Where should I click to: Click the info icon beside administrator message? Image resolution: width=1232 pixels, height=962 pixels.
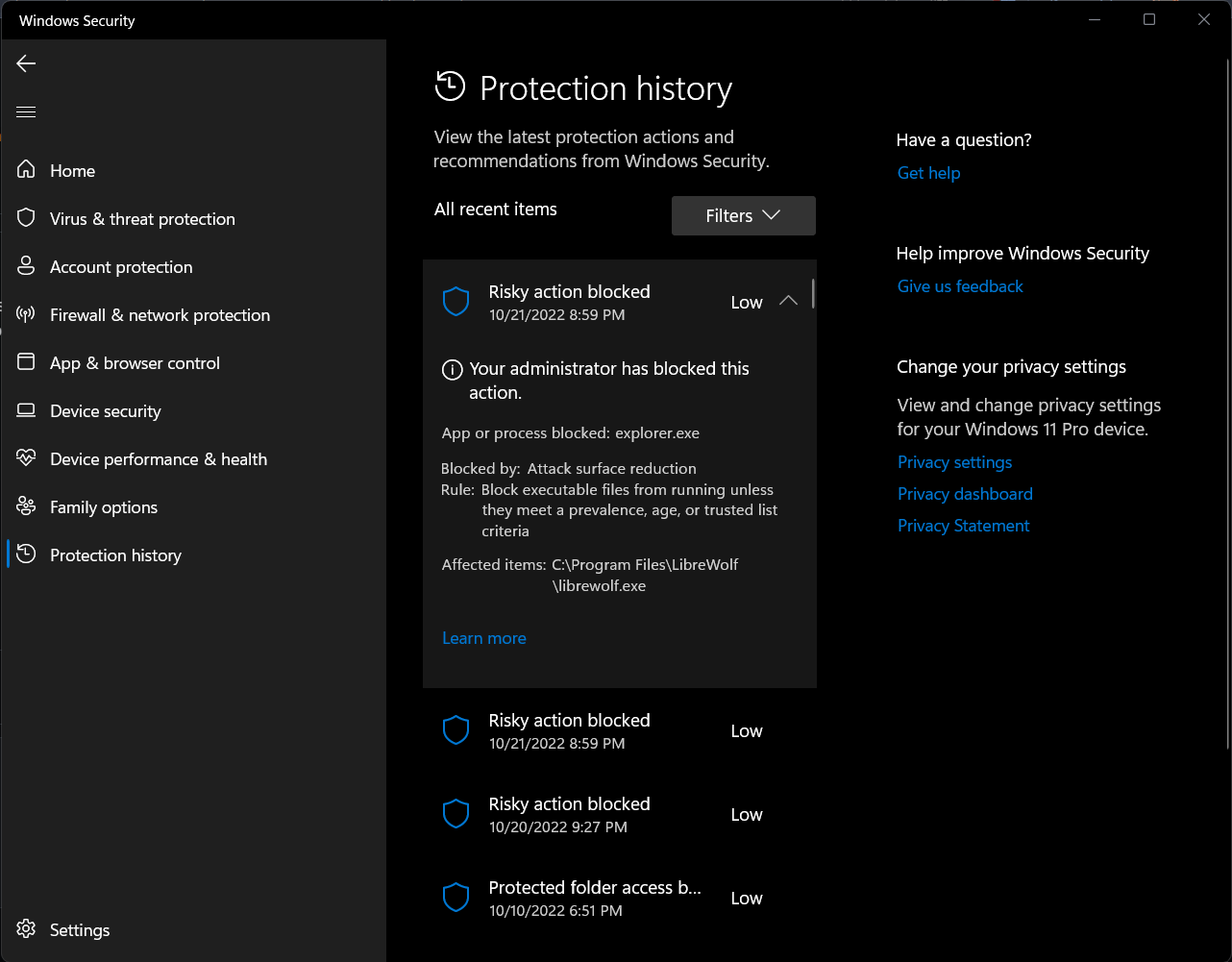[452, 370]
